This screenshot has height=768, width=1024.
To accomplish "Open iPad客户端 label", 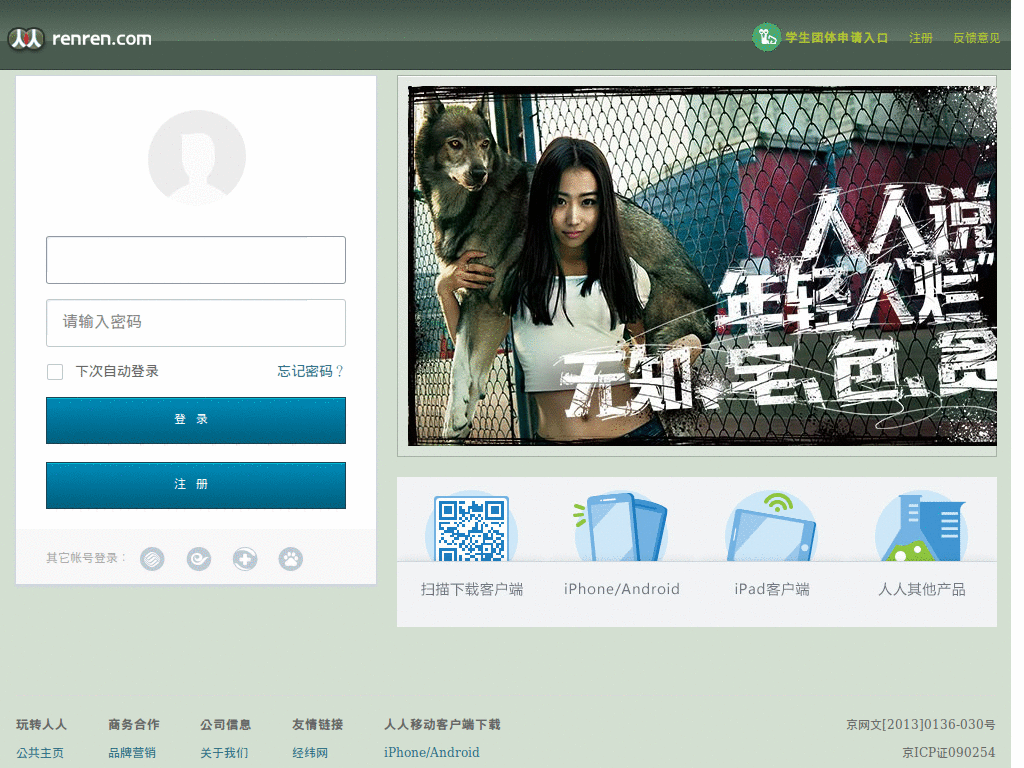I will [772, 590].
